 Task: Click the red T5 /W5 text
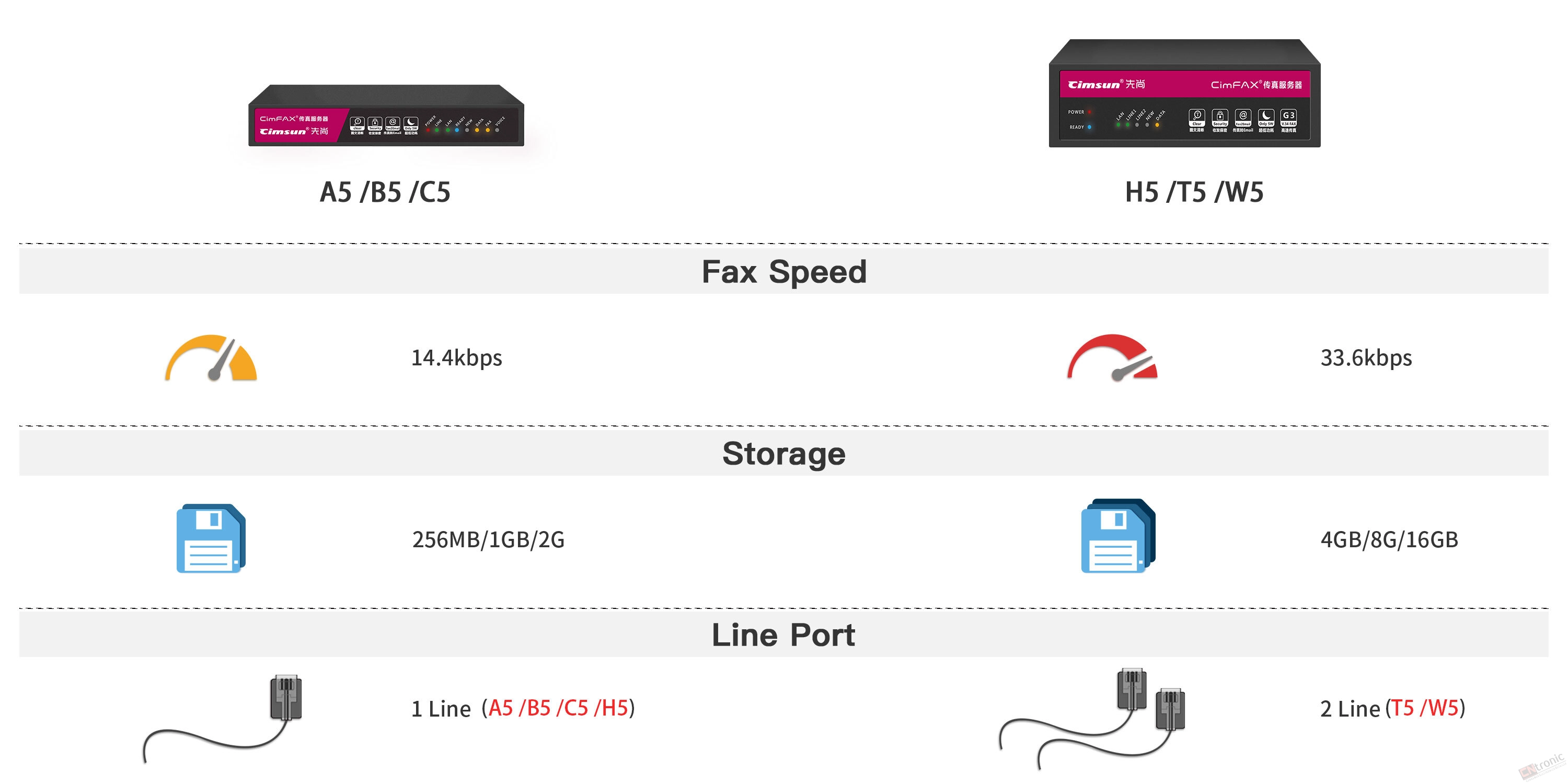[1424, 709]
